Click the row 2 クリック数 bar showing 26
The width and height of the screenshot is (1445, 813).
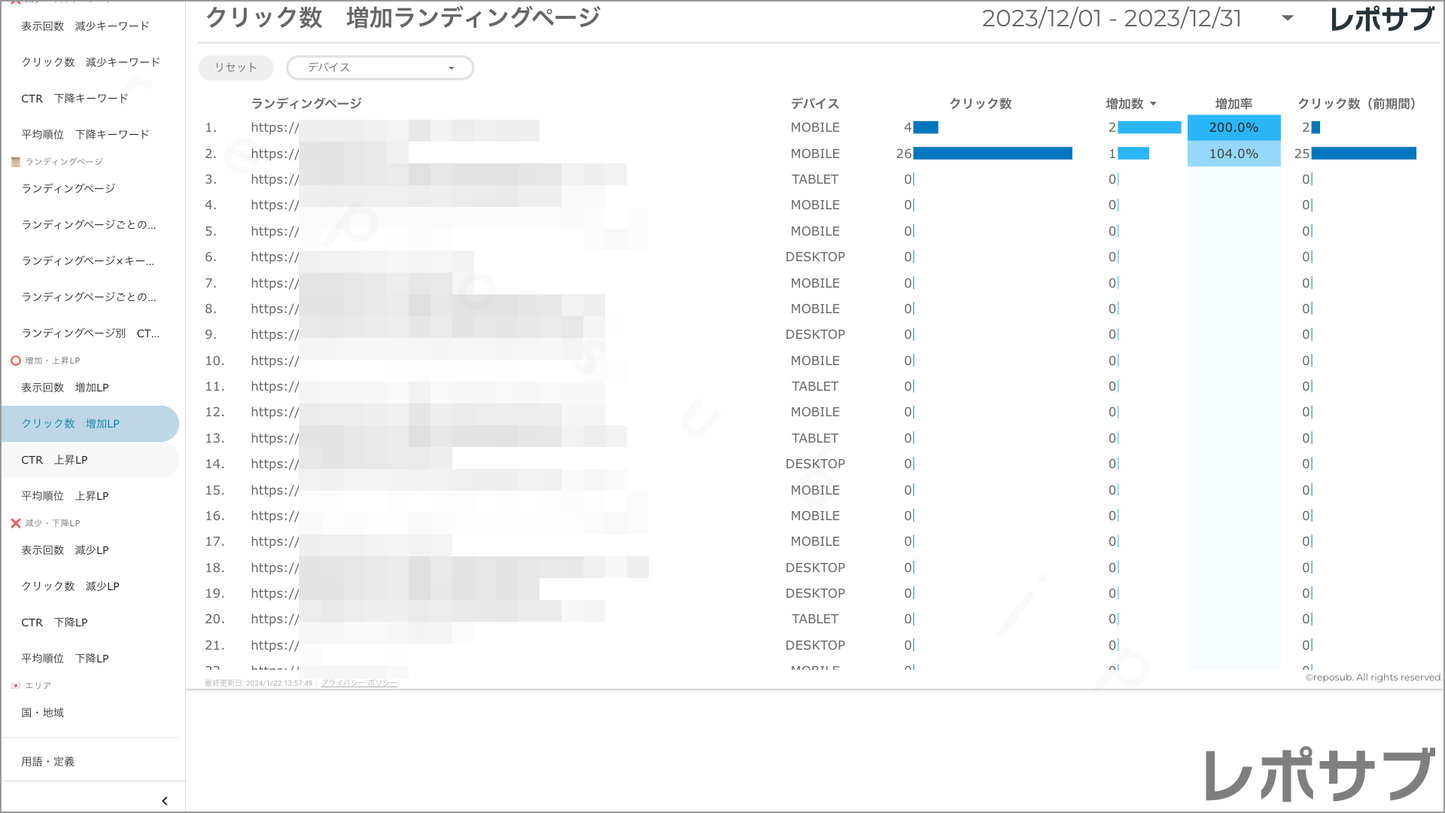(991, 154)
